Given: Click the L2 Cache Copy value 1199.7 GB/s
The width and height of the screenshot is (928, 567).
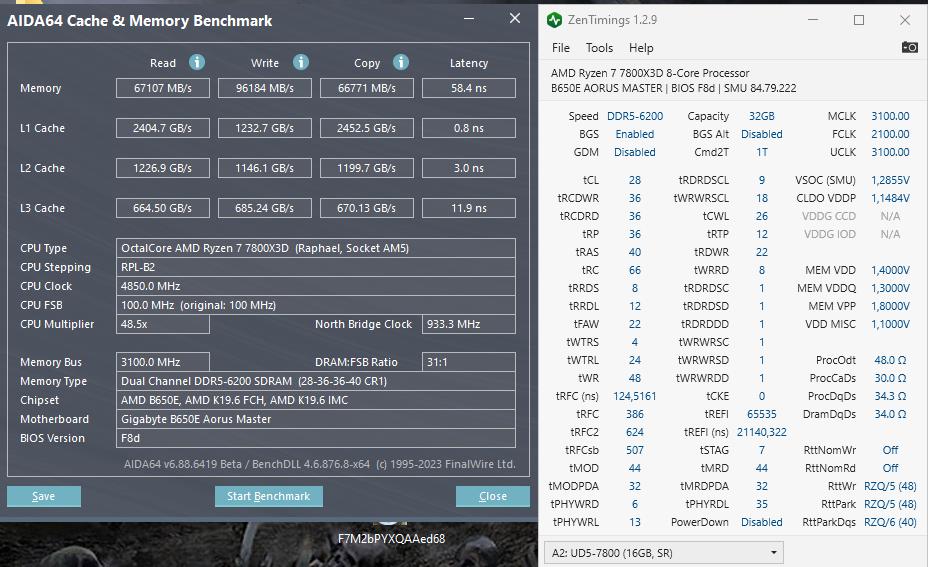Looking at the screenshot, I should (366, 168).
